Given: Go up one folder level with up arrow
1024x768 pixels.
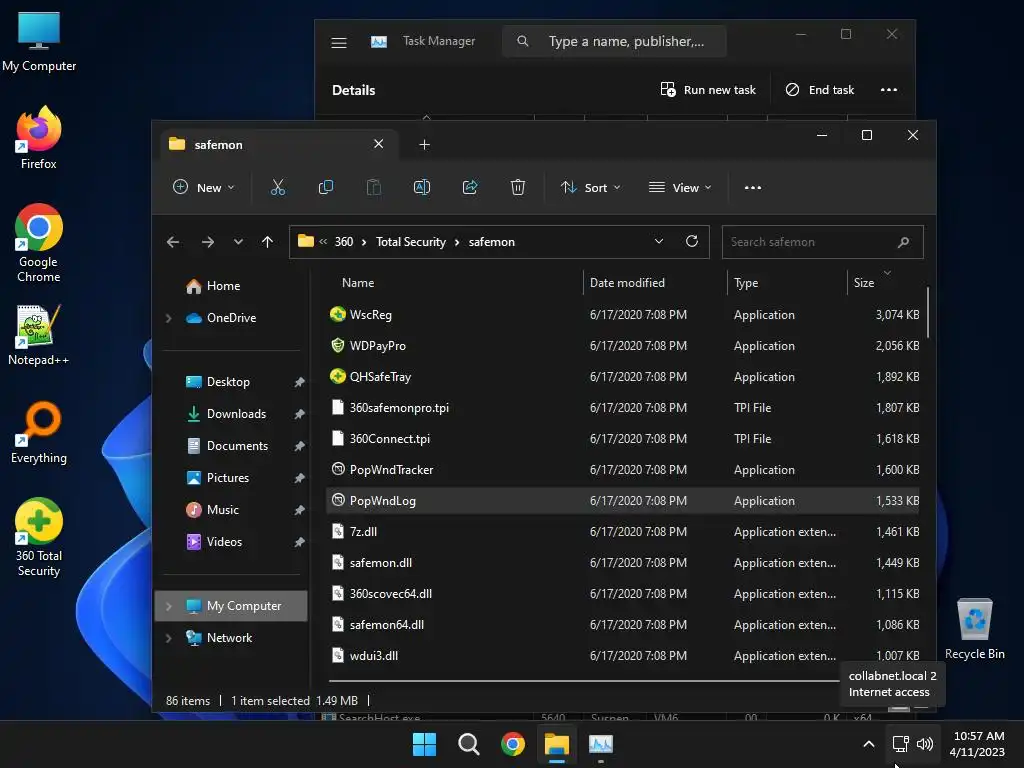Looking at the screenshot, I should tap(267, 242).
